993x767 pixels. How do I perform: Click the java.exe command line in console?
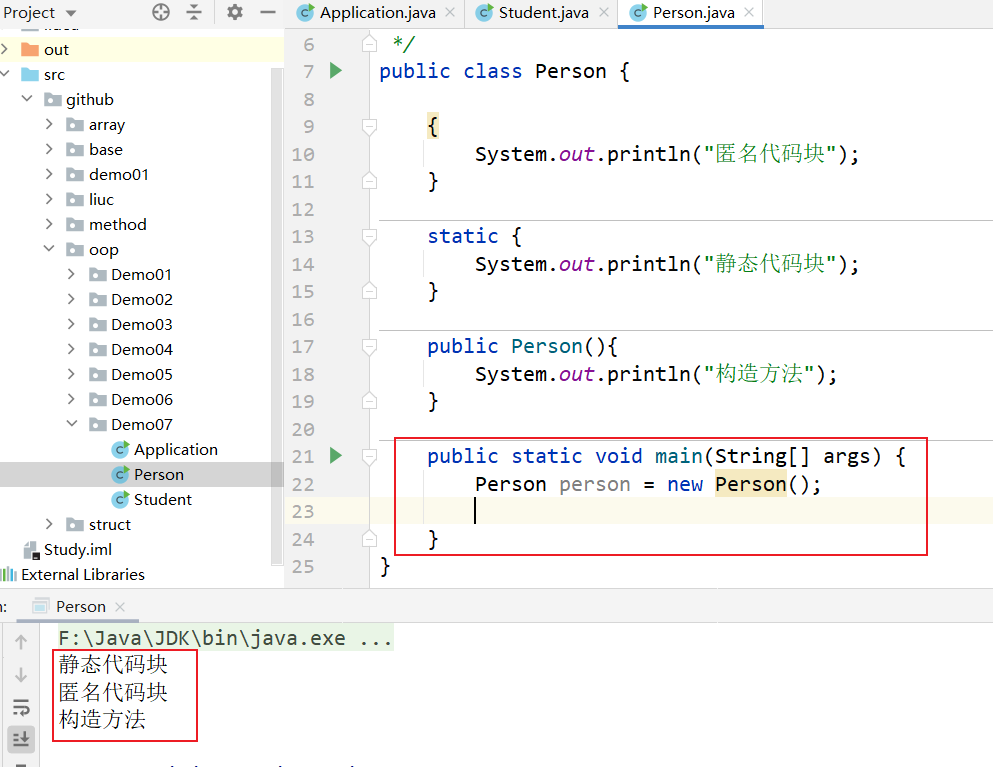tap(225, 638)
